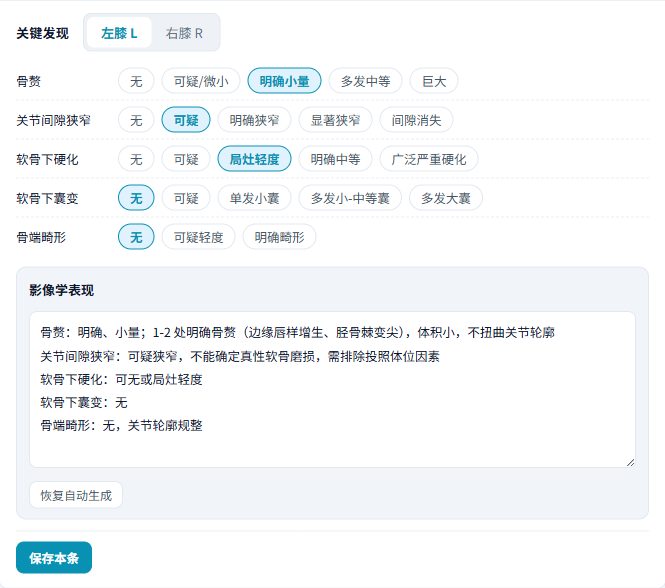Screen dimensions: 665x588
Task: Click the 软骨下囊变 row label
Action: click(x=47, y=198)
